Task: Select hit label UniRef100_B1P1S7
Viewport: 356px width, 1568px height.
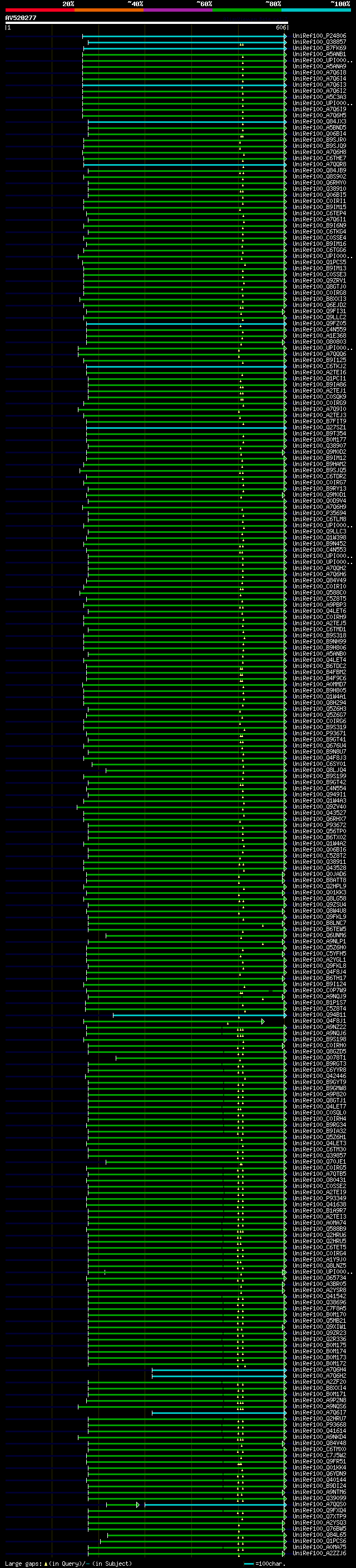Action: (x=319, y=1002)
